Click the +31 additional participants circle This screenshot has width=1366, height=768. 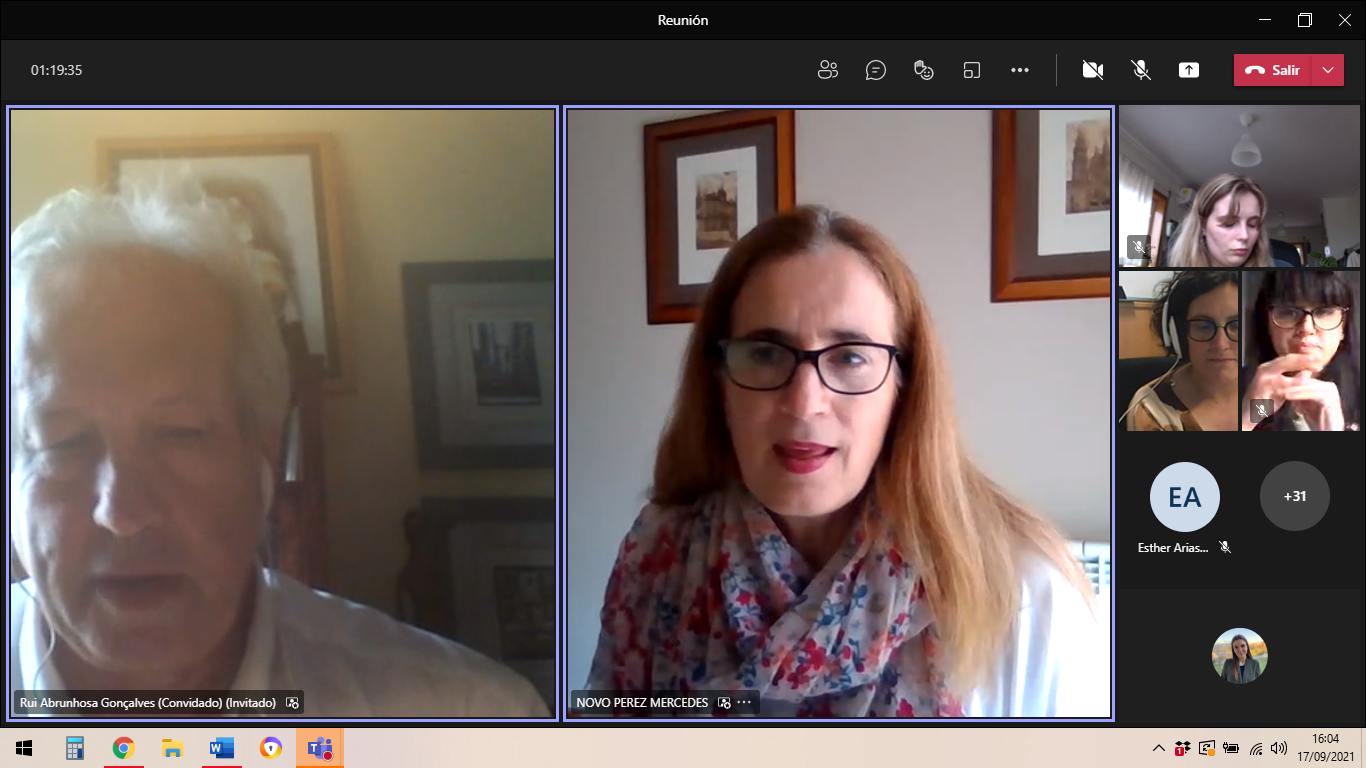click(1295, 496)
